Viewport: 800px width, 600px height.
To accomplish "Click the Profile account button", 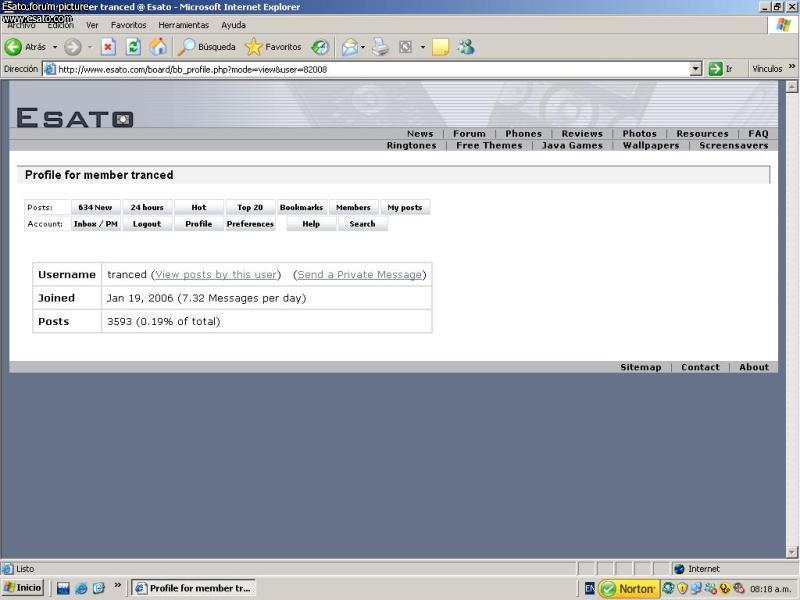I will 198,224.
